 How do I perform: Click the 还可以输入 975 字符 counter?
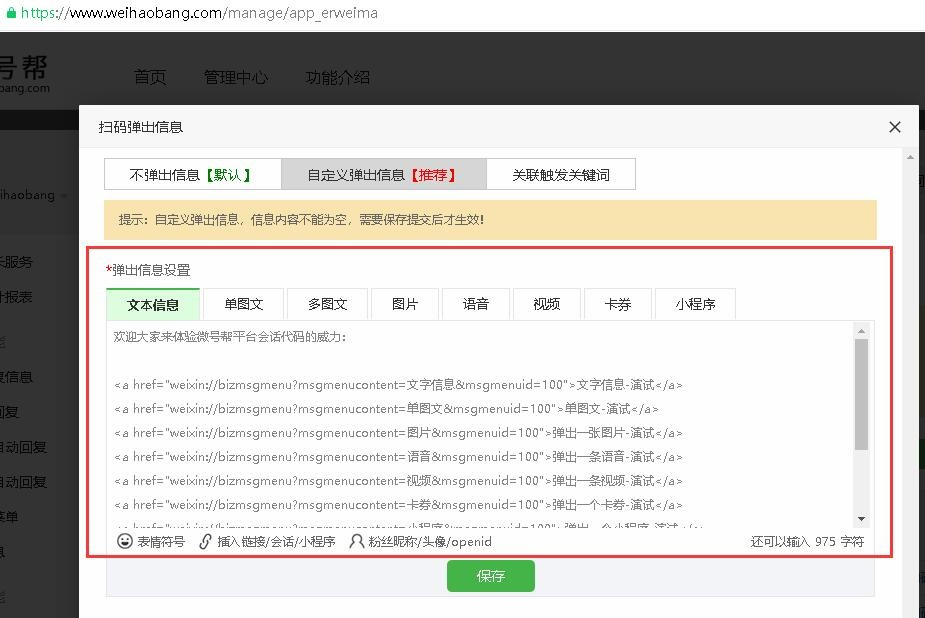(x=807, y=541)
